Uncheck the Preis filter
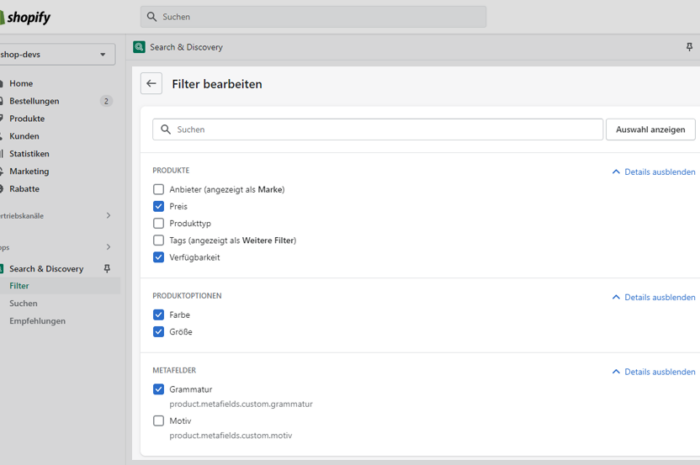Screen dimensions: 700x465 158,206
